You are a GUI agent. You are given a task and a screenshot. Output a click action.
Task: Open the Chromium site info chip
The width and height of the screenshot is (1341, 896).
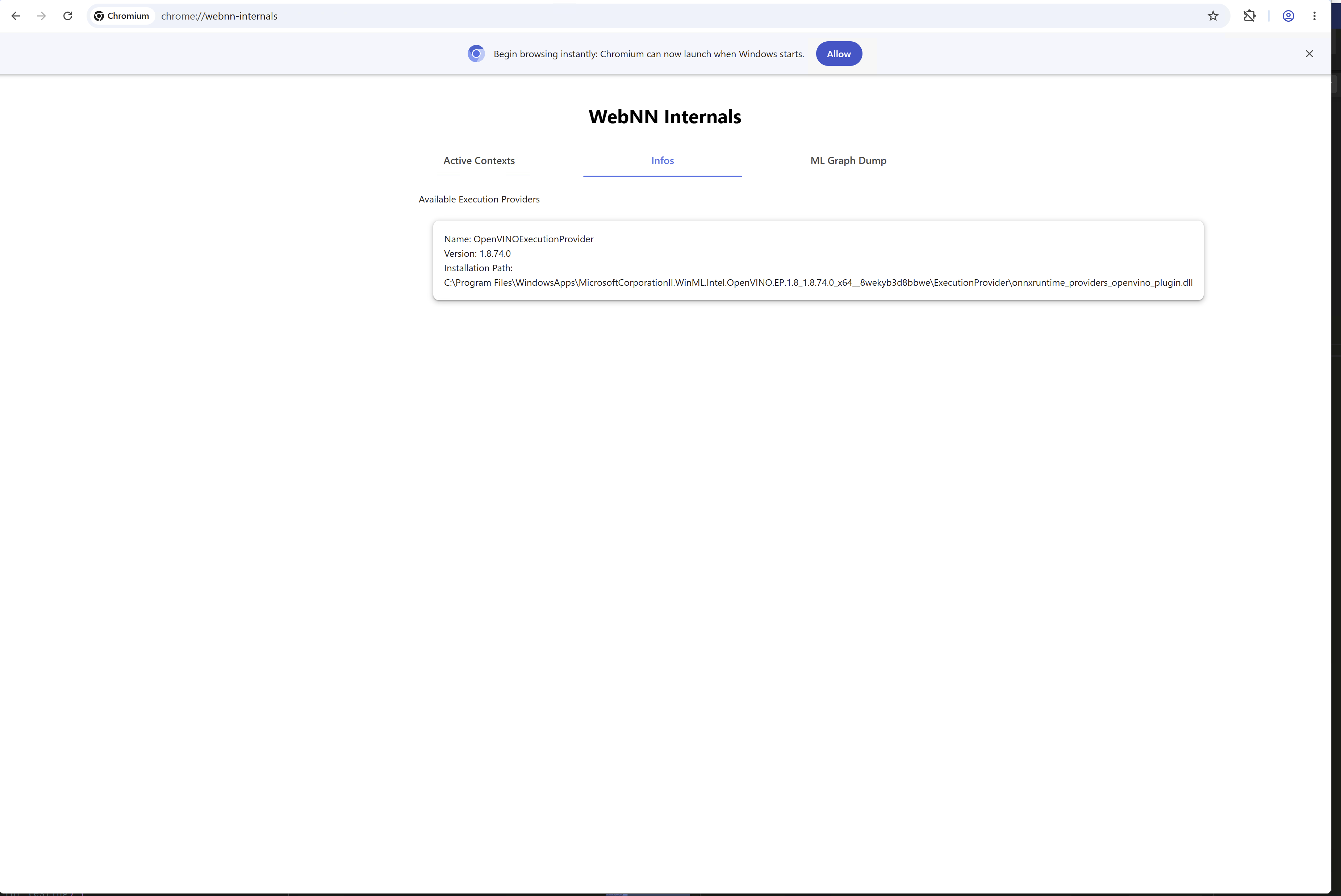coord(122,16)
